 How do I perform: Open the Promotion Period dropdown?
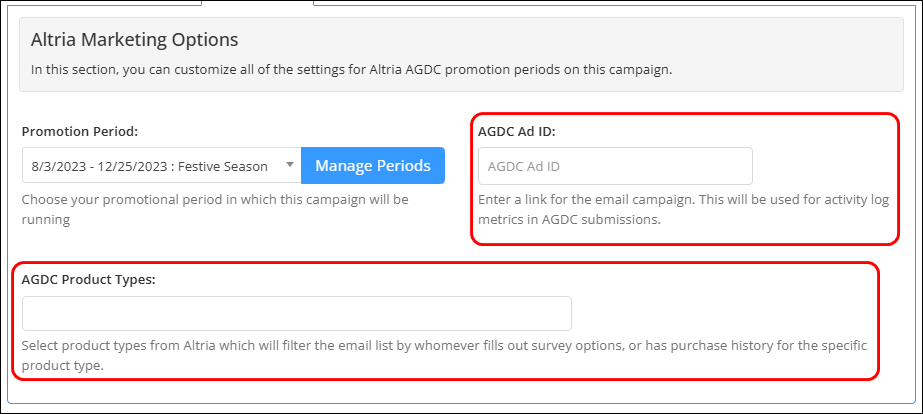coord(162,165)
